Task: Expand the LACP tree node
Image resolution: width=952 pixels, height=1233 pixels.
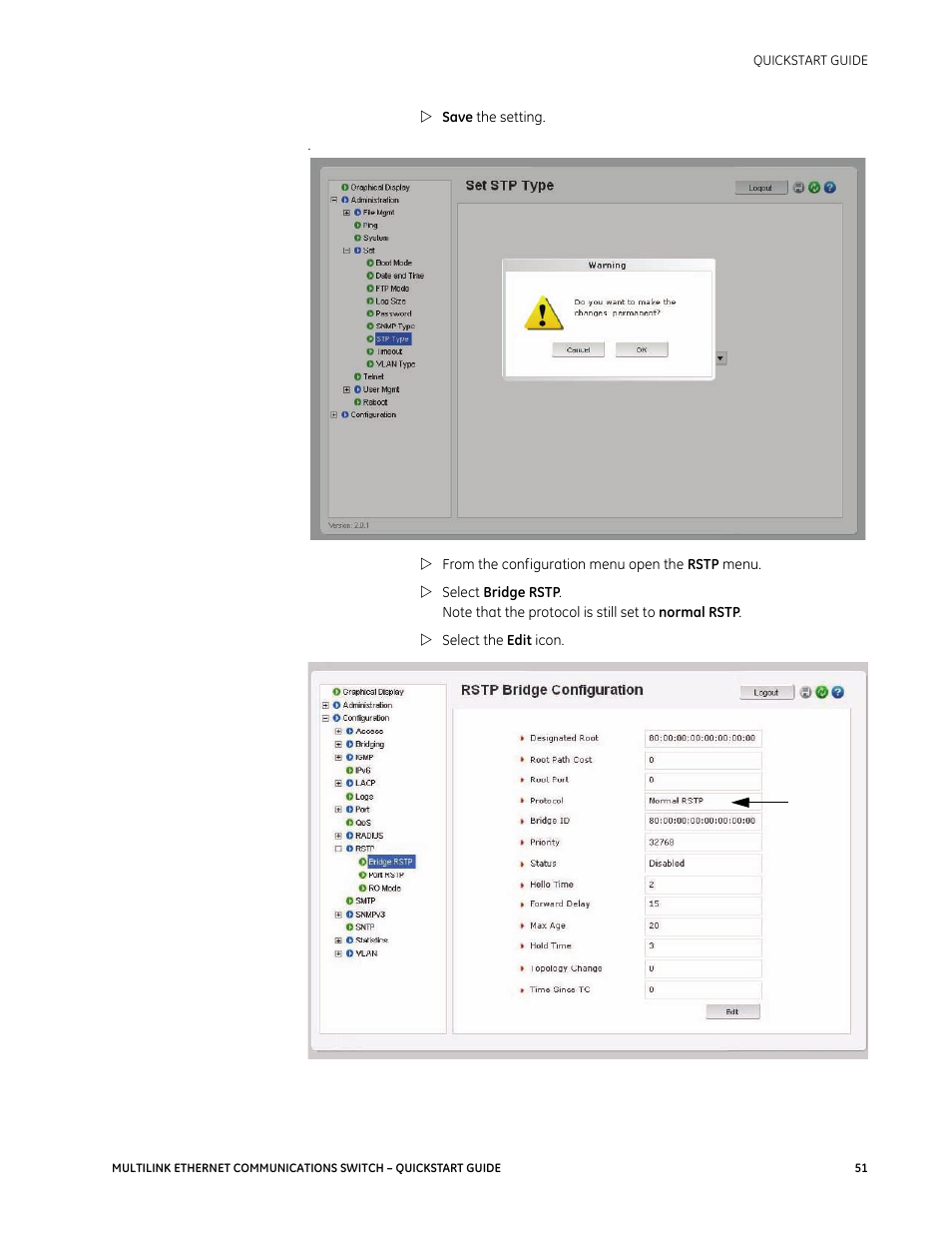Action: [x=338, y=784]
